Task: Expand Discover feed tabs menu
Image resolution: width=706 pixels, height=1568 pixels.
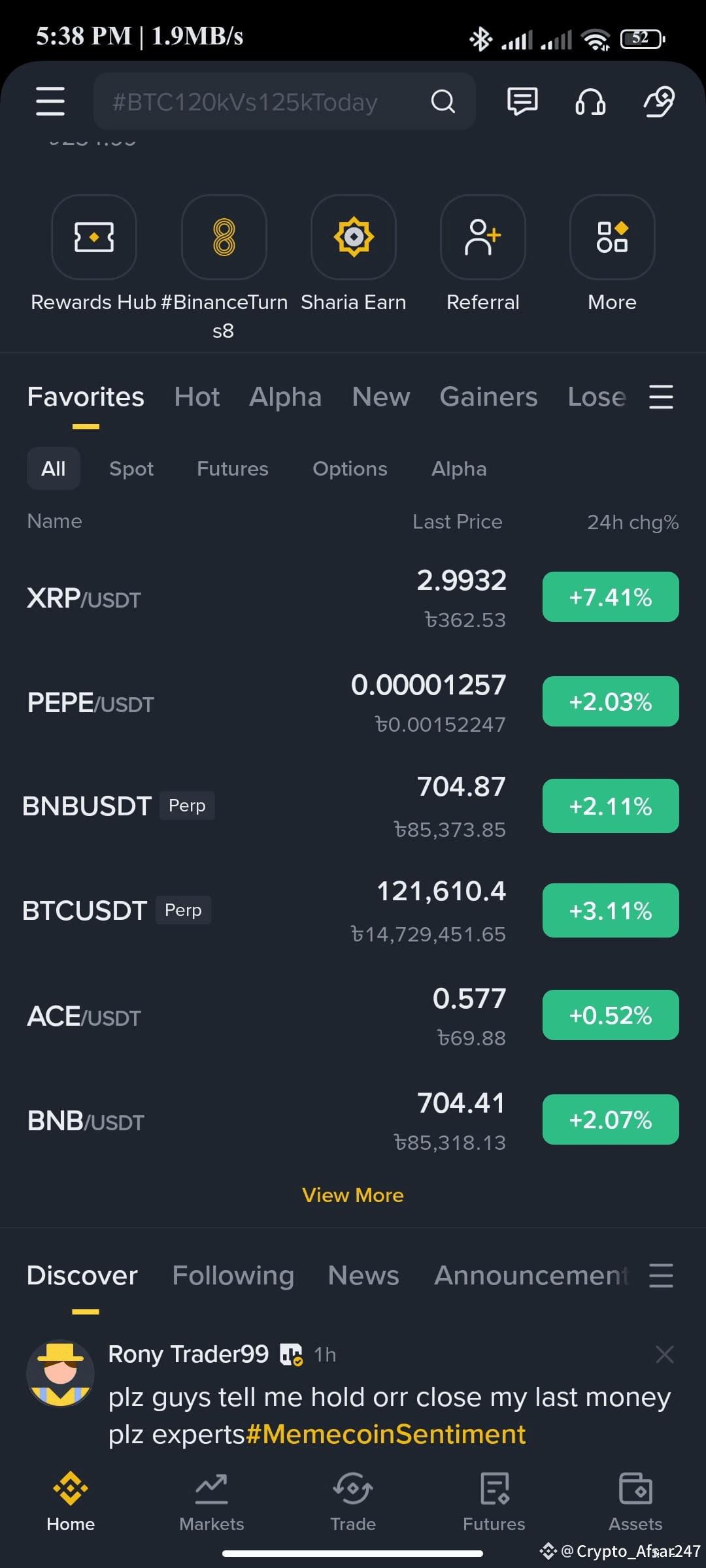Action: (x=661, y=1275)
